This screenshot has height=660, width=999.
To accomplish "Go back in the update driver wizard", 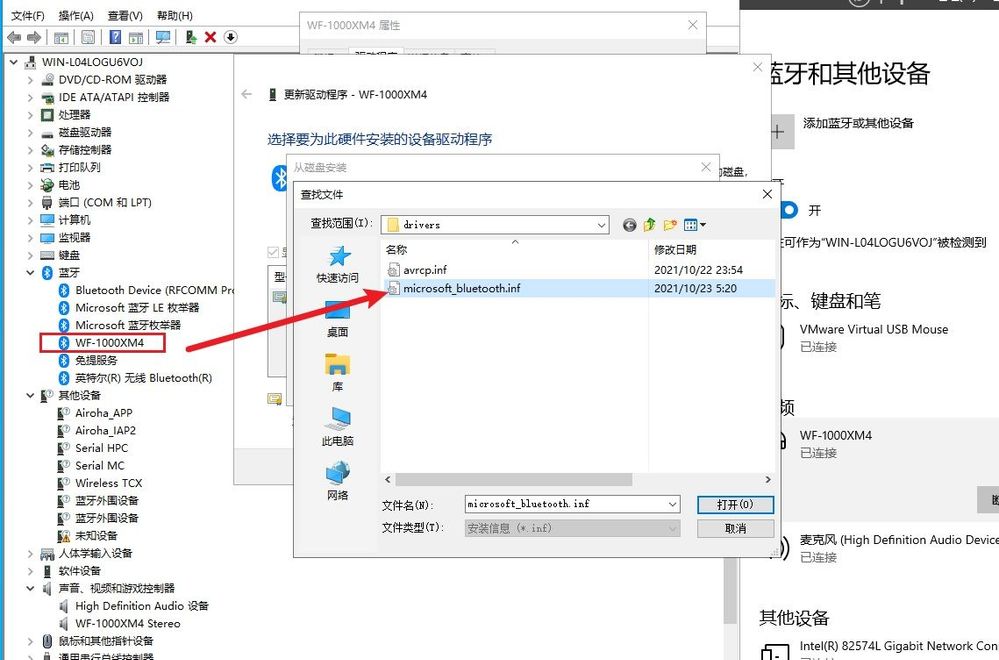I will point(247,94).
